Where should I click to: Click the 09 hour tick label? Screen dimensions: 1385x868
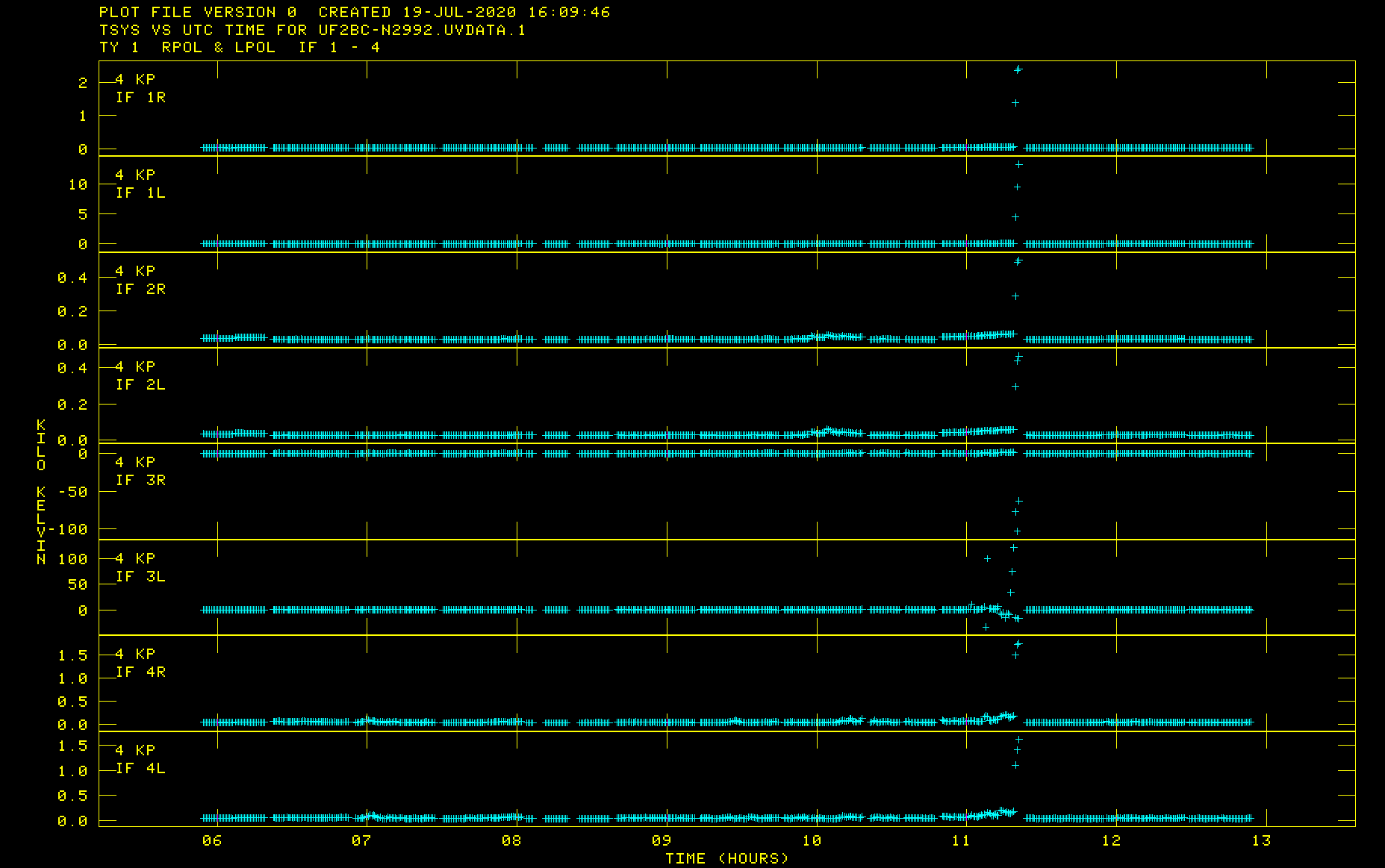(x=662, y=841)
